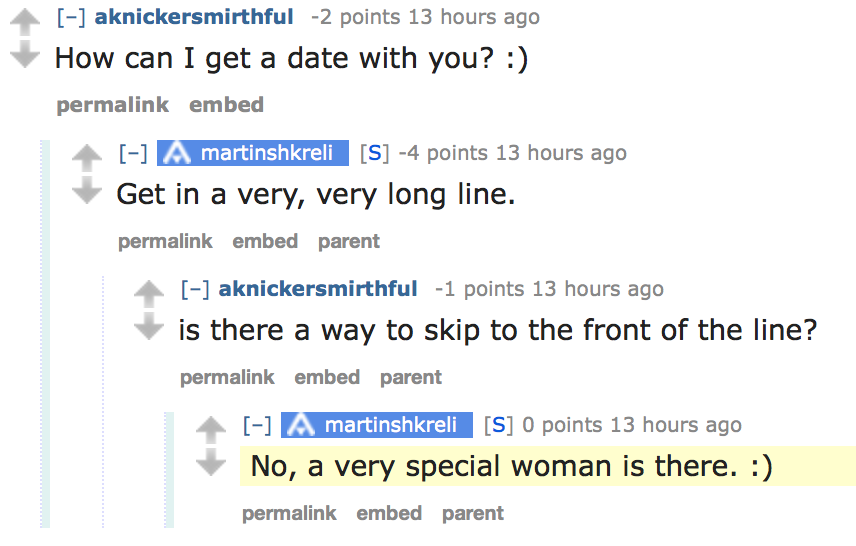The width and height of the screenshot is (856, 546).
Task: Upvote "Get in a very, very long line" reply
Action: pos(87,157)
